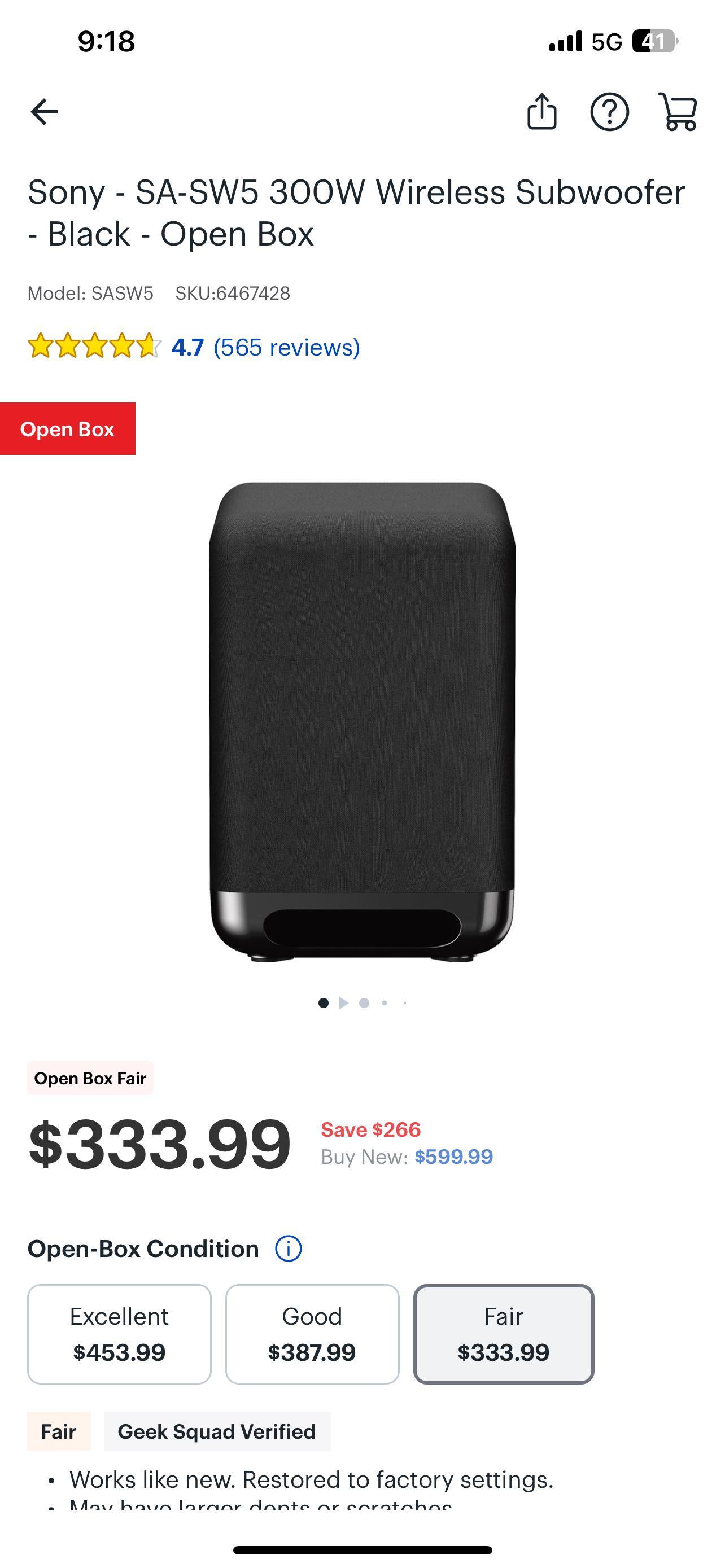
Task: Tap the star rating icons
Action: [x=94, y=347]
